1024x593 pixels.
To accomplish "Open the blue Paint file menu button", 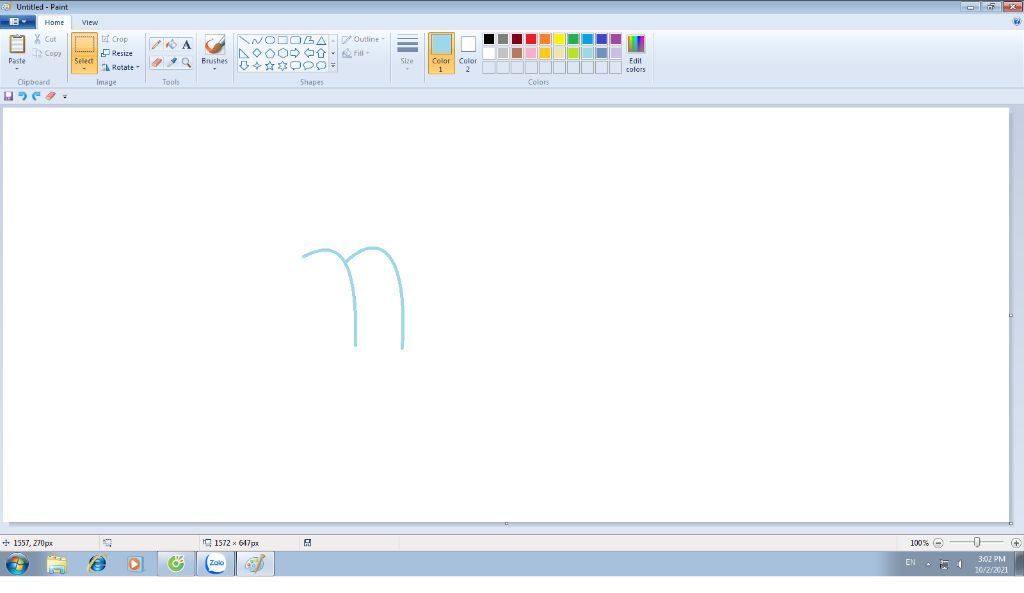I will 18,22.
